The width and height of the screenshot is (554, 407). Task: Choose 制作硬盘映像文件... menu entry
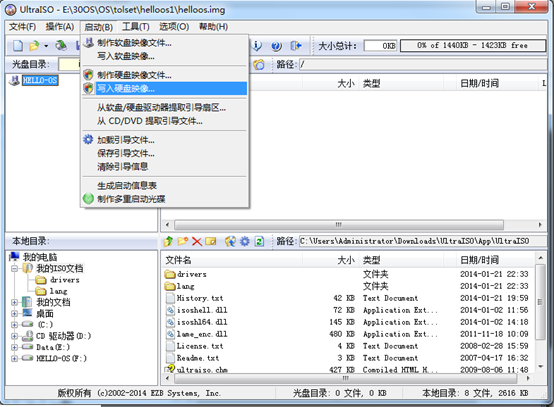pos(165,75)
